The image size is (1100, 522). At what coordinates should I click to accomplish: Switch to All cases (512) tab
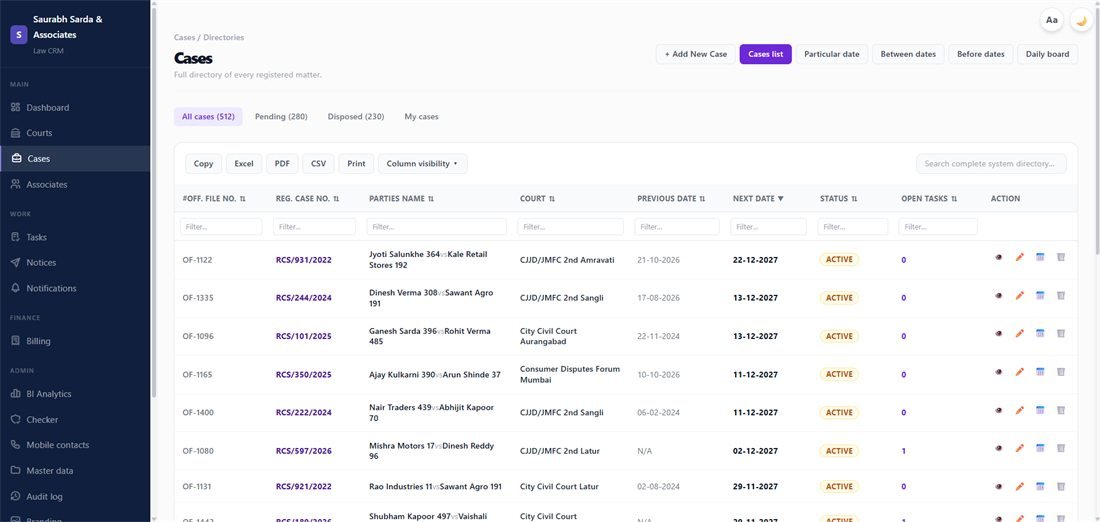point(208,116)
